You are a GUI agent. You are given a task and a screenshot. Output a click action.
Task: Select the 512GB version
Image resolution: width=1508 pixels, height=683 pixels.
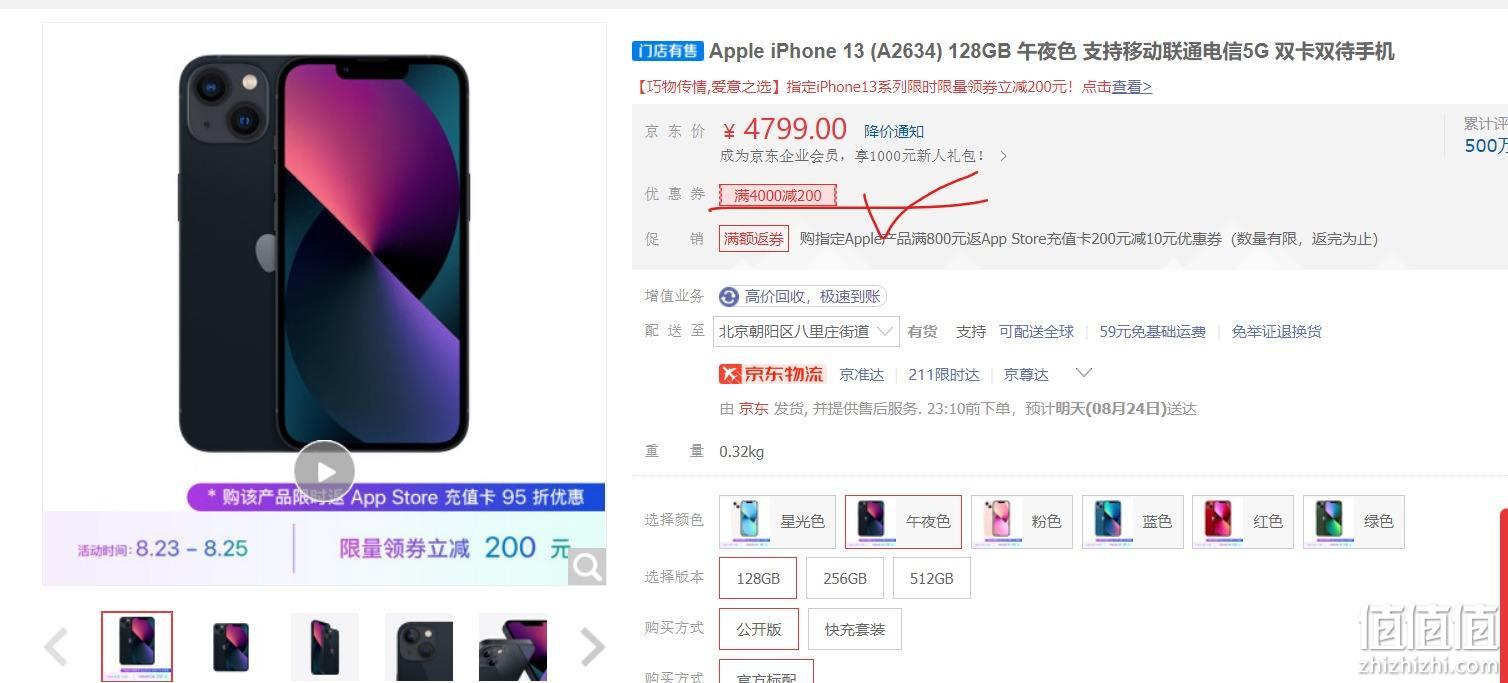pos(932,578)
